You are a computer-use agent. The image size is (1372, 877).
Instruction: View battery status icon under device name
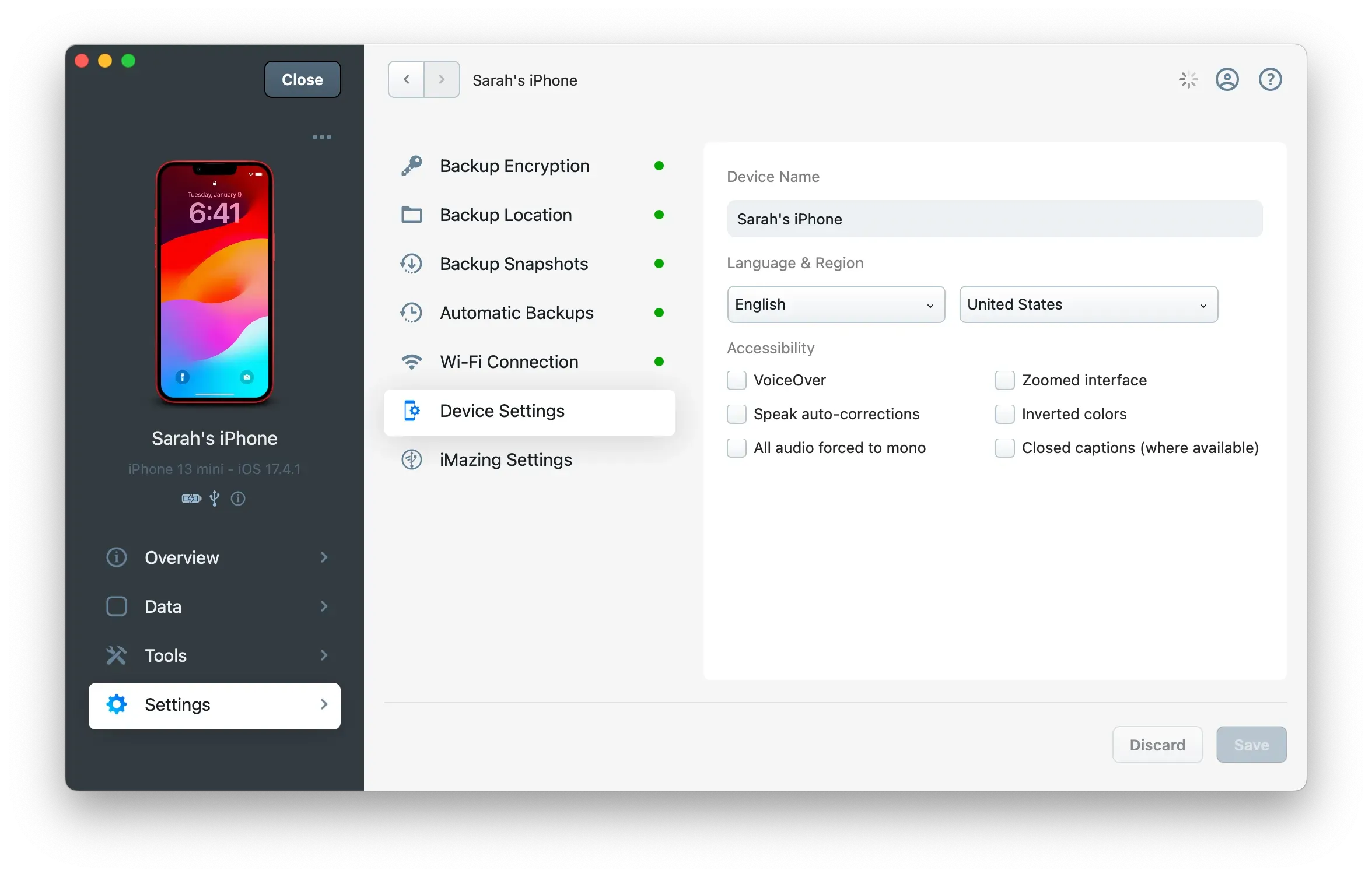[x=190, y=499]
